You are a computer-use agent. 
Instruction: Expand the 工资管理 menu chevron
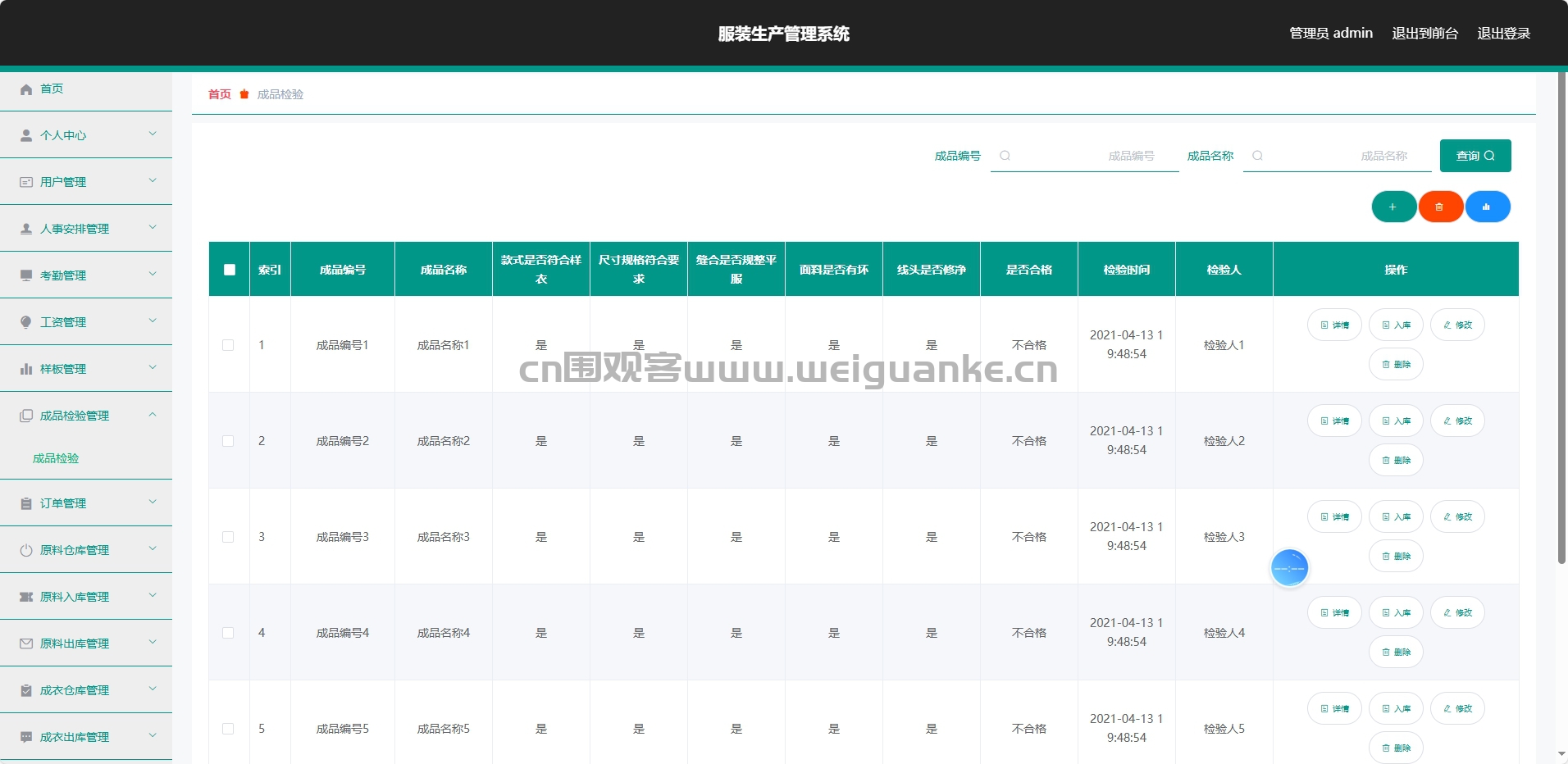click(153, 321)
